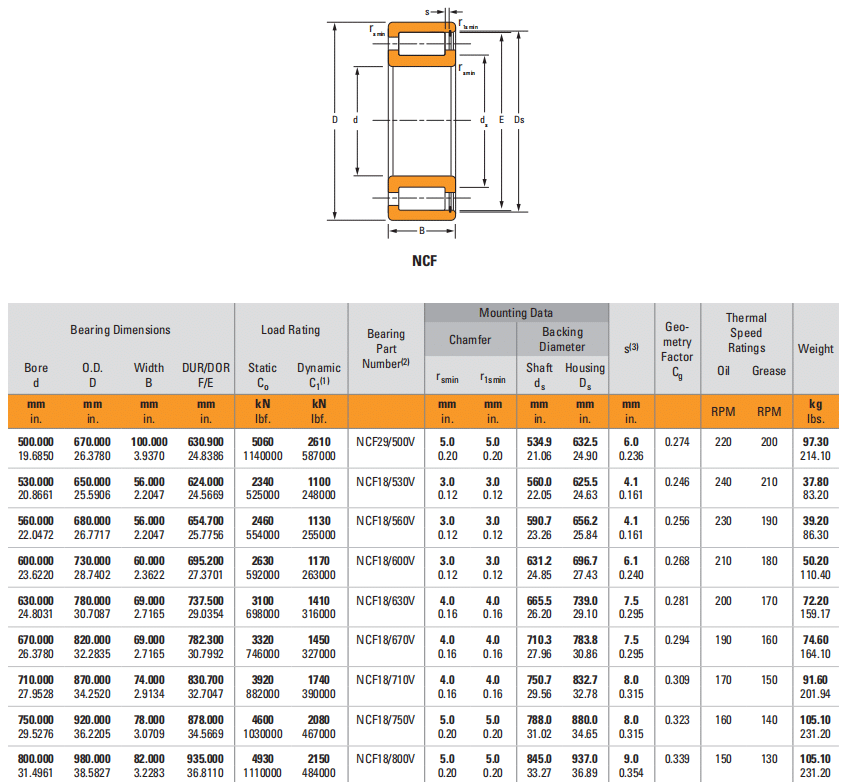
Task: Select the Thermal Speed Ratings header
Action: point(745,333)
